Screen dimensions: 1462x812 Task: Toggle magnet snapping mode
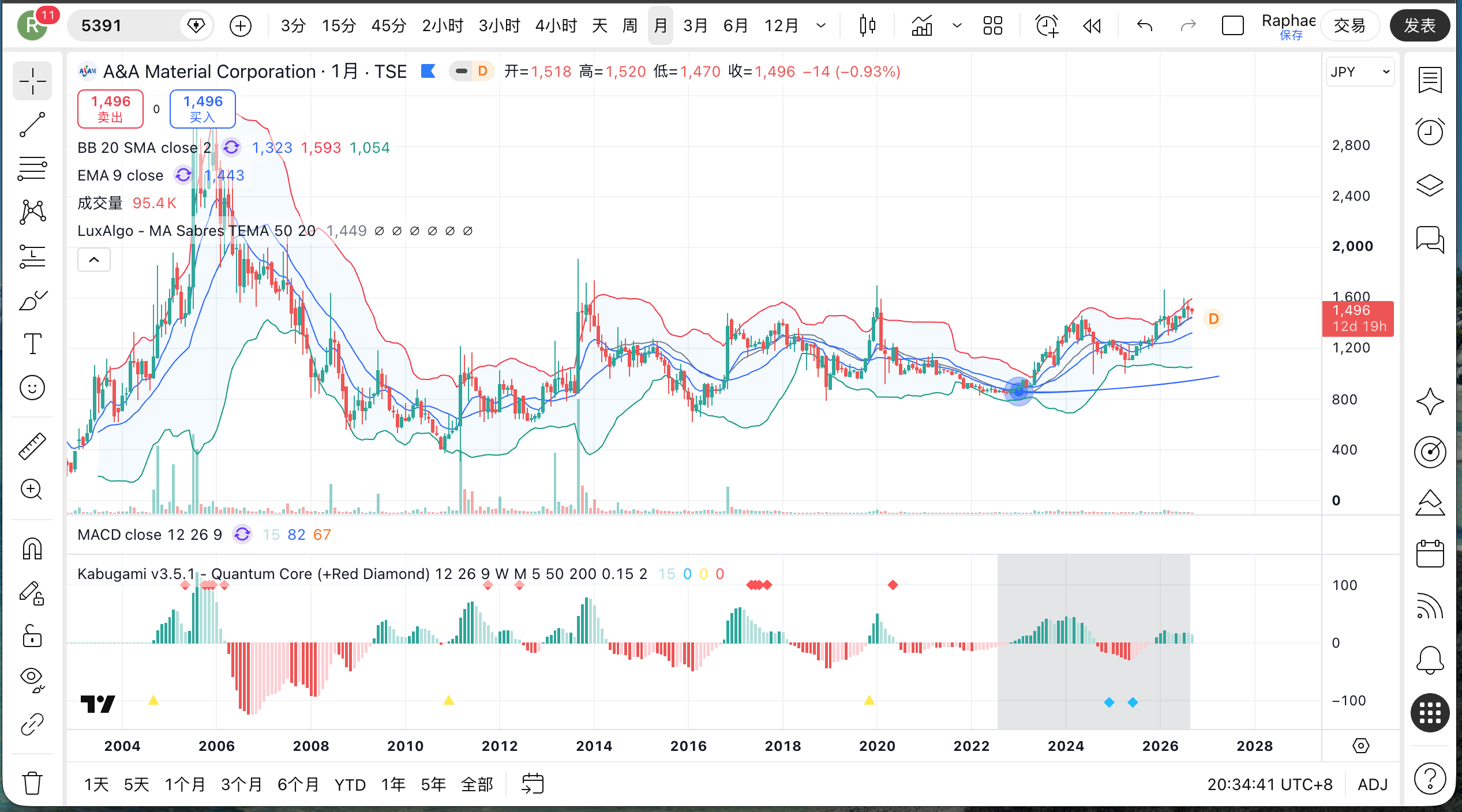click(x=32, y=549)
